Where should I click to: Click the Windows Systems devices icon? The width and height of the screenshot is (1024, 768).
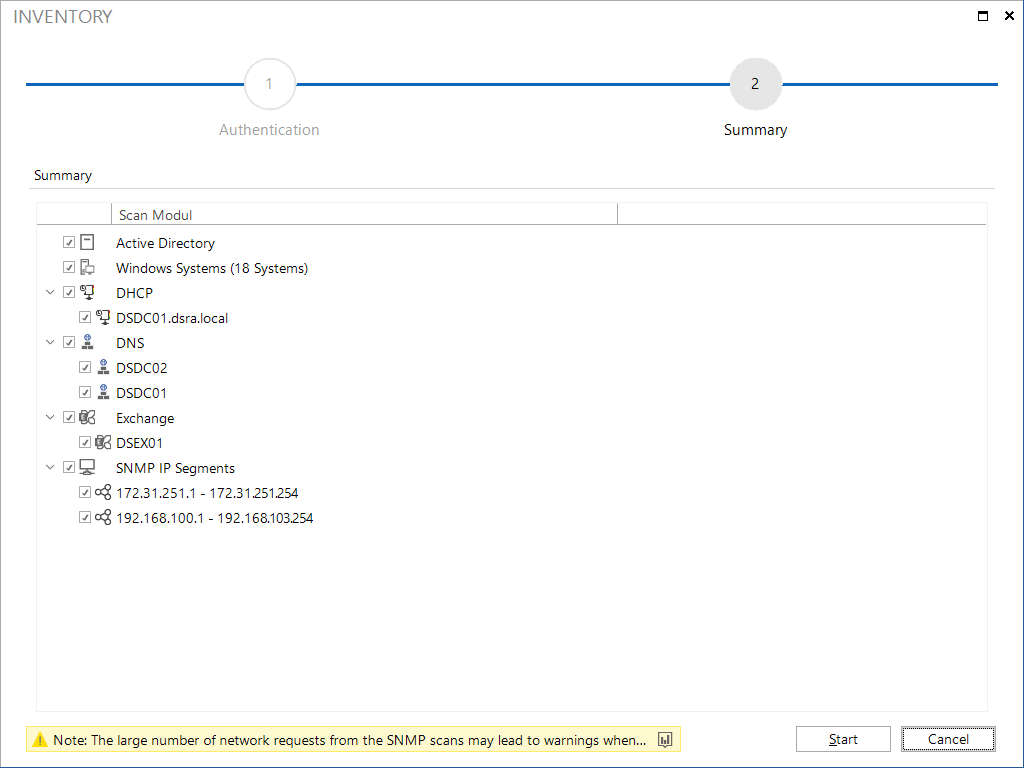87,267
